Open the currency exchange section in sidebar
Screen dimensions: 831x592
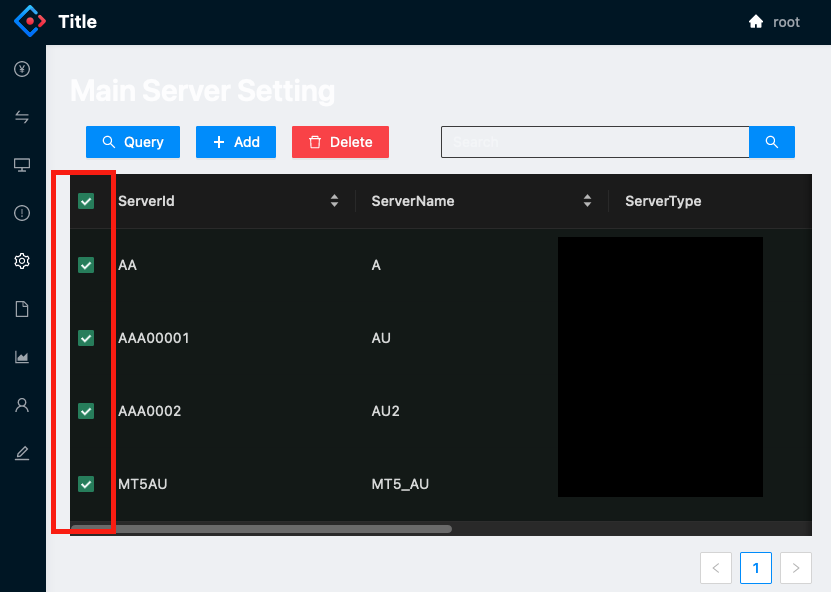click(x=21, y=69)
